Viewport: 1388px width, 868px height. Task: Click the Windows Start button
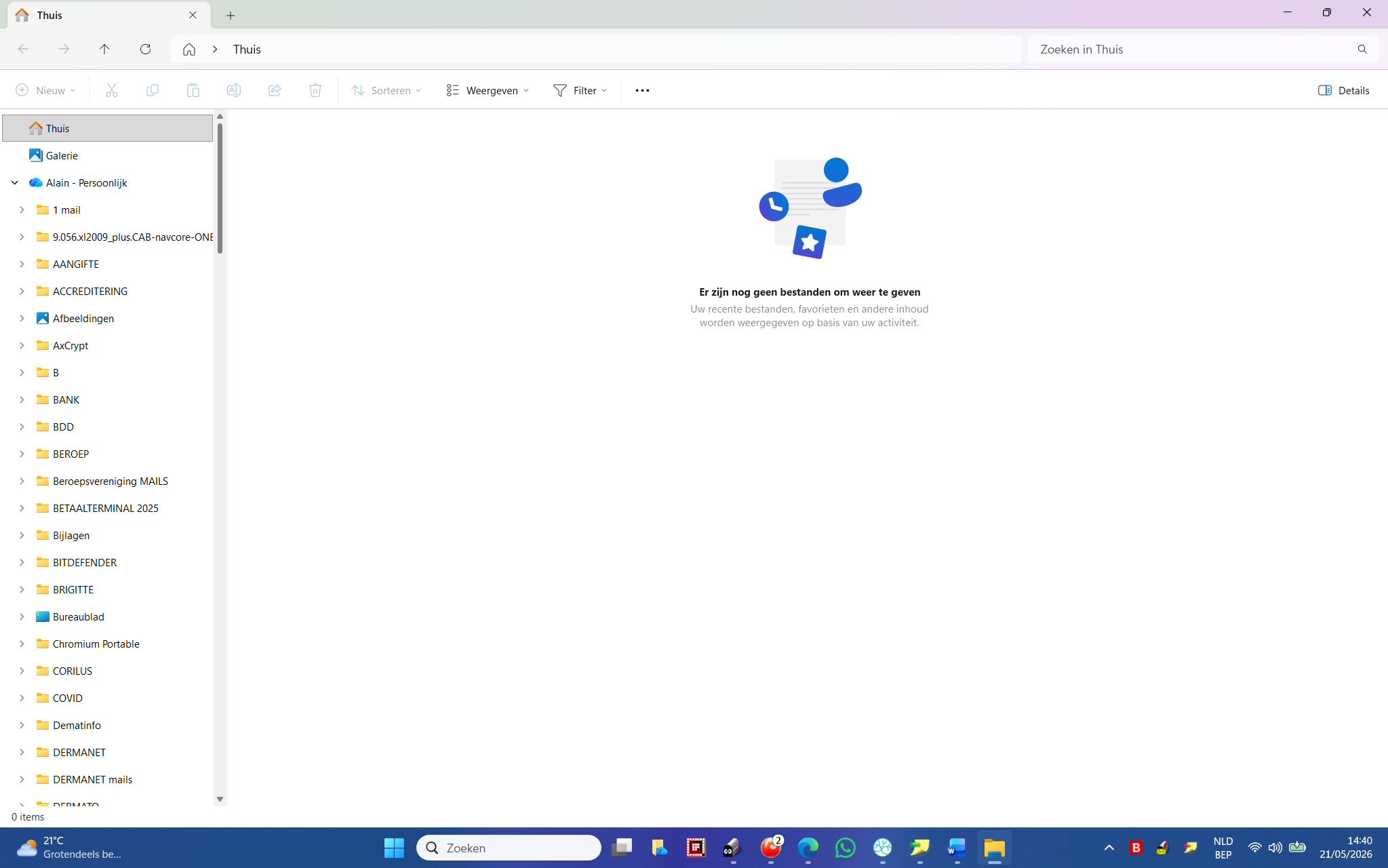click(394, 848)
